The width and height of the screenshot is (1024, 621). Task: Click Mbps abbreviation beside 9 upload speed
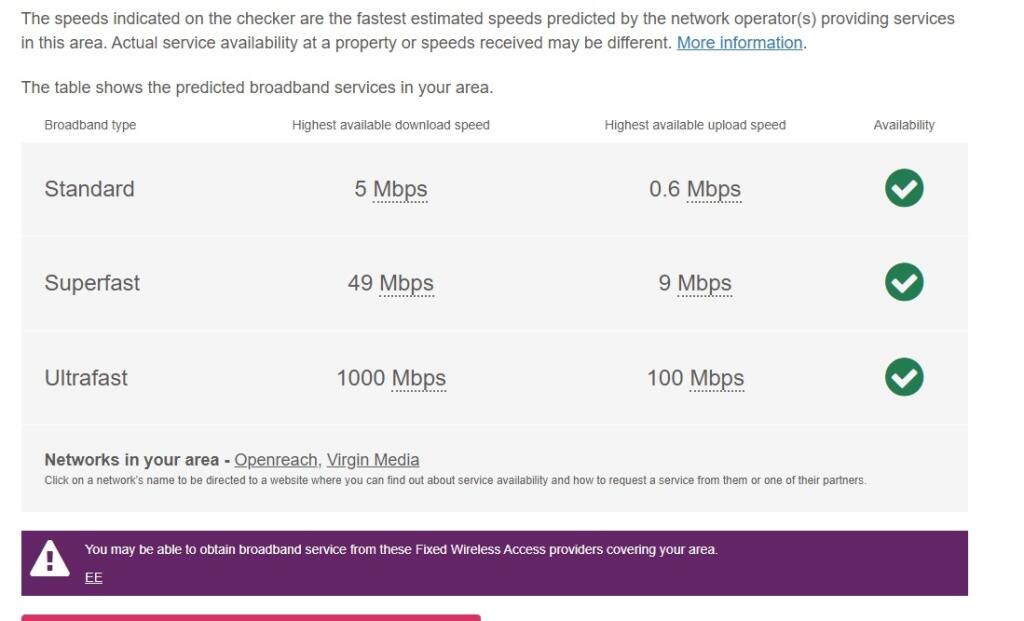pyautogui.click(x=704, y=283)
